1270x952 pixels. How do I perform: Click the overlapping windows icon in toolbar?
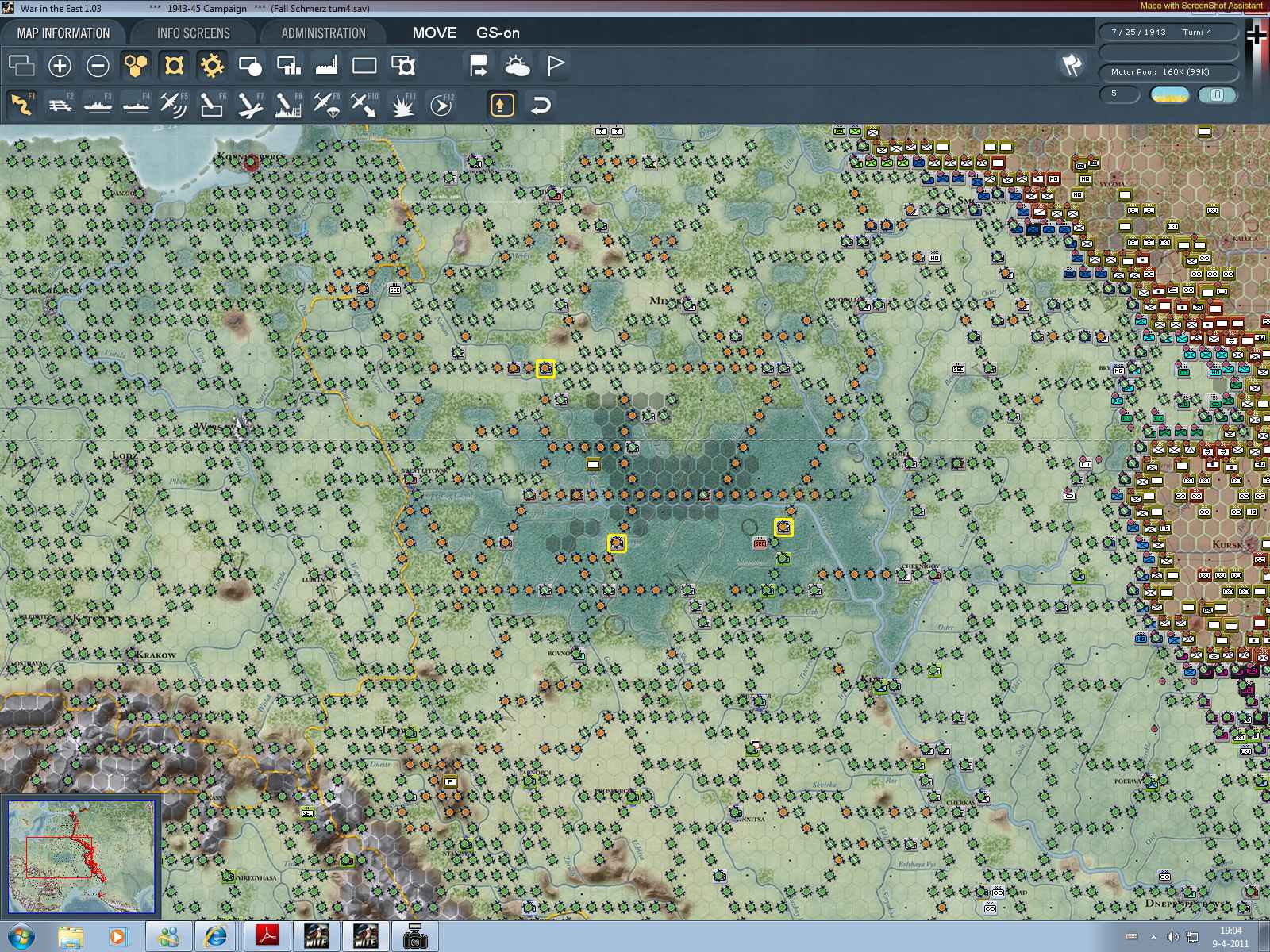21,65
